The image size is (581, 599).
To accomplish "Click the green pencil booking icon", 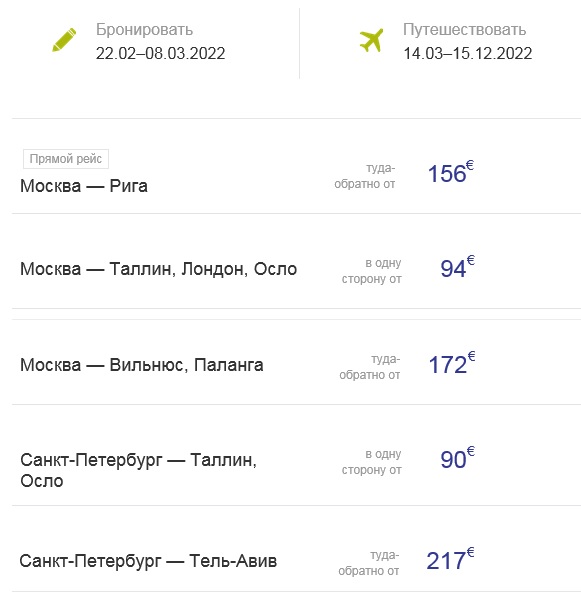I will tap(64, 40).
